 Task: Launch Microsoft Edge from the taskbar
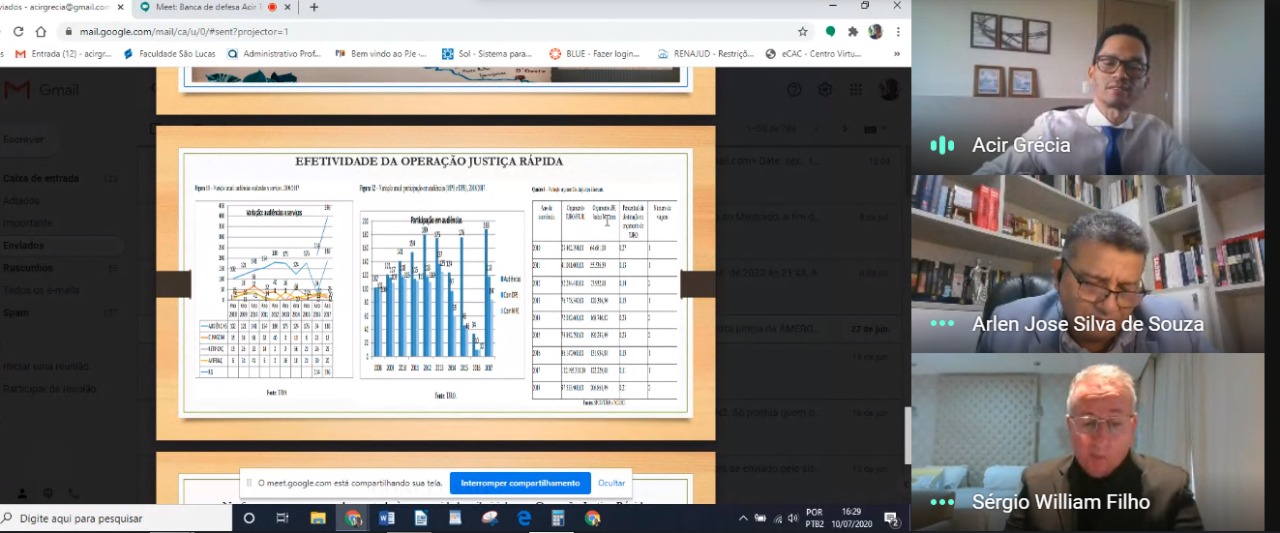[x=524, y=518]
